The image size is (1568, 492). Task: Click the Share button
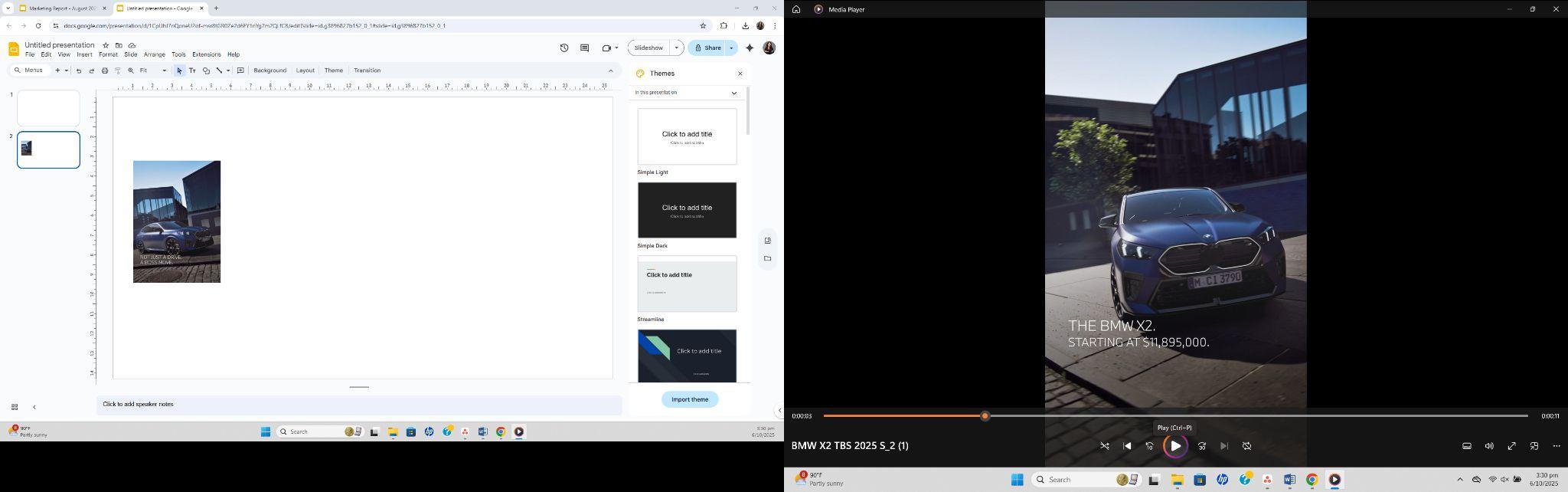pyautogui.click(x=707, y=48)
